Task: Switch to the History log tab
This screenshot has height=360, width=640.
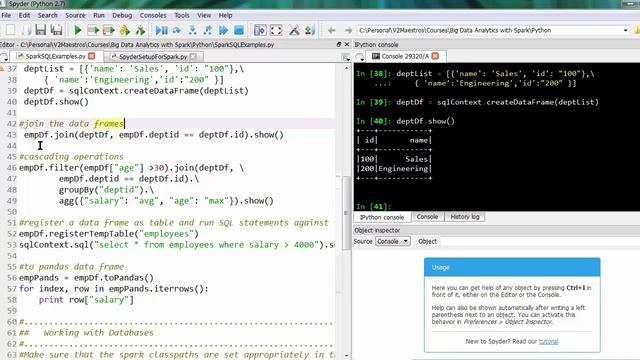Action: coord(465,217)
